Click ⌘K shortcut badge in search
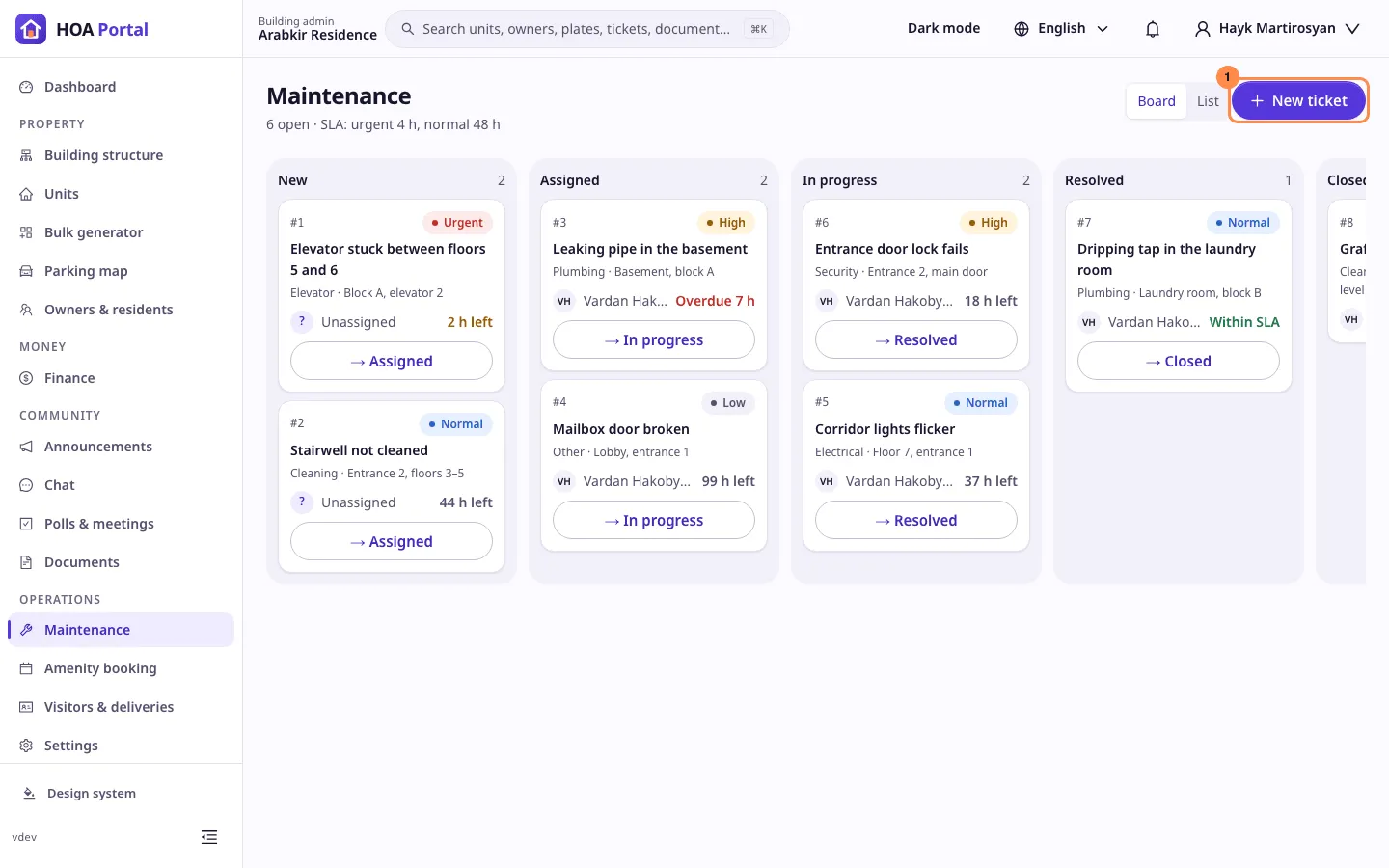 pyautogui.click(x=759, y=29)
